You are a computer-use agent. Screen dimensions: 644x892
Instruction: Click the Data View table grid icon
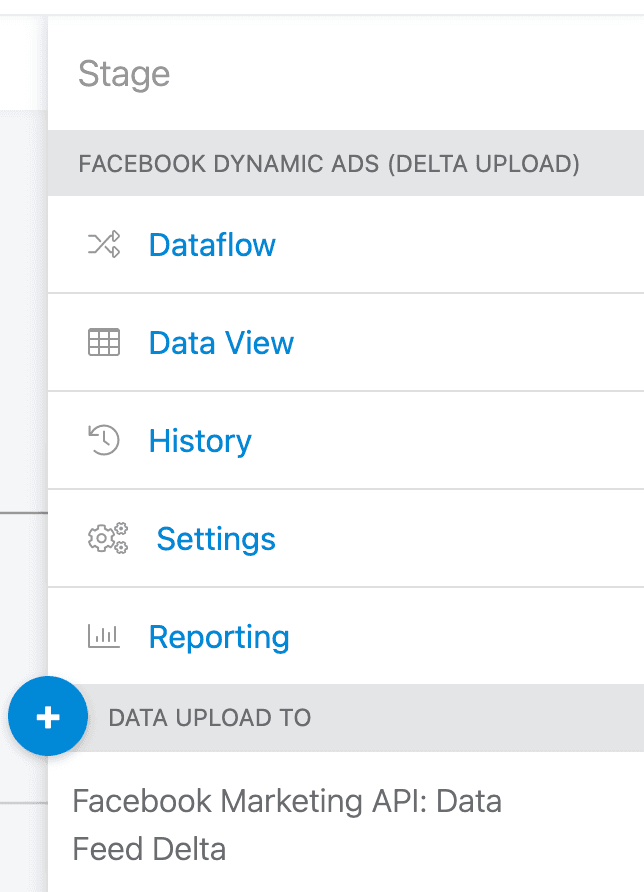click(104, 343)
